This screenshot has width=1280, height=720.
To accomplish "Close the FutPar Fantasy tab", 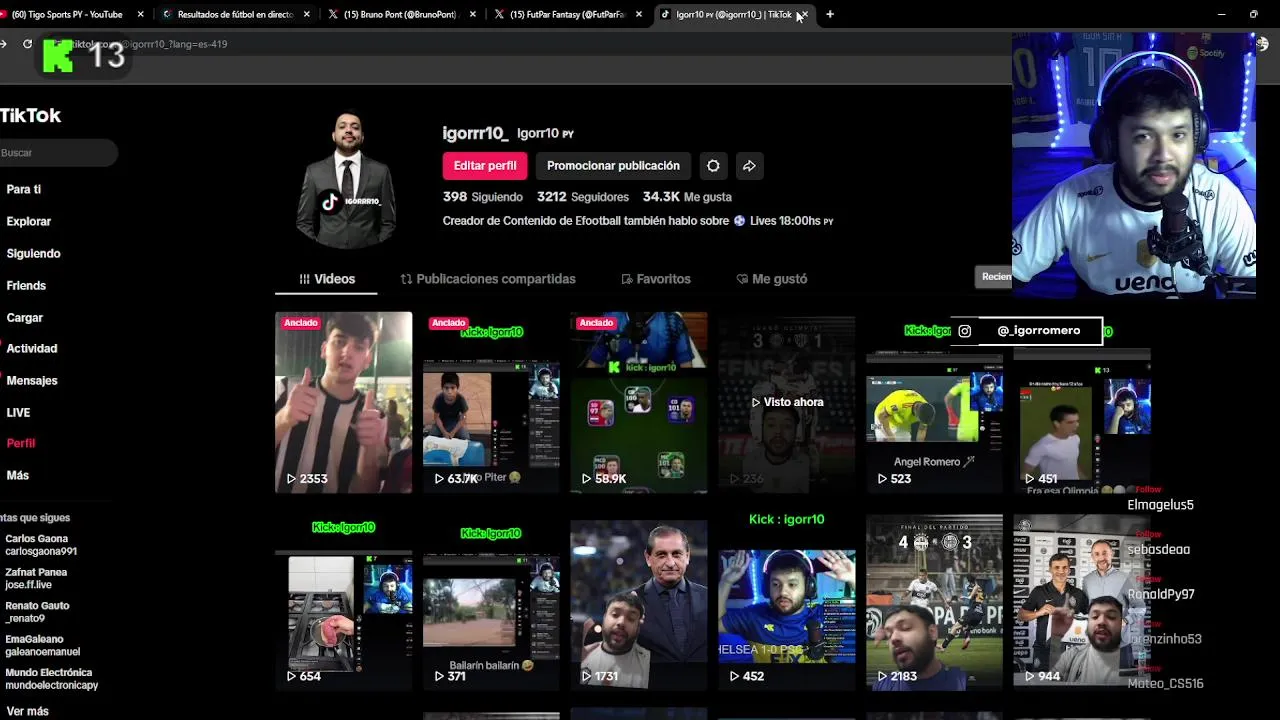I will [639, 14].
